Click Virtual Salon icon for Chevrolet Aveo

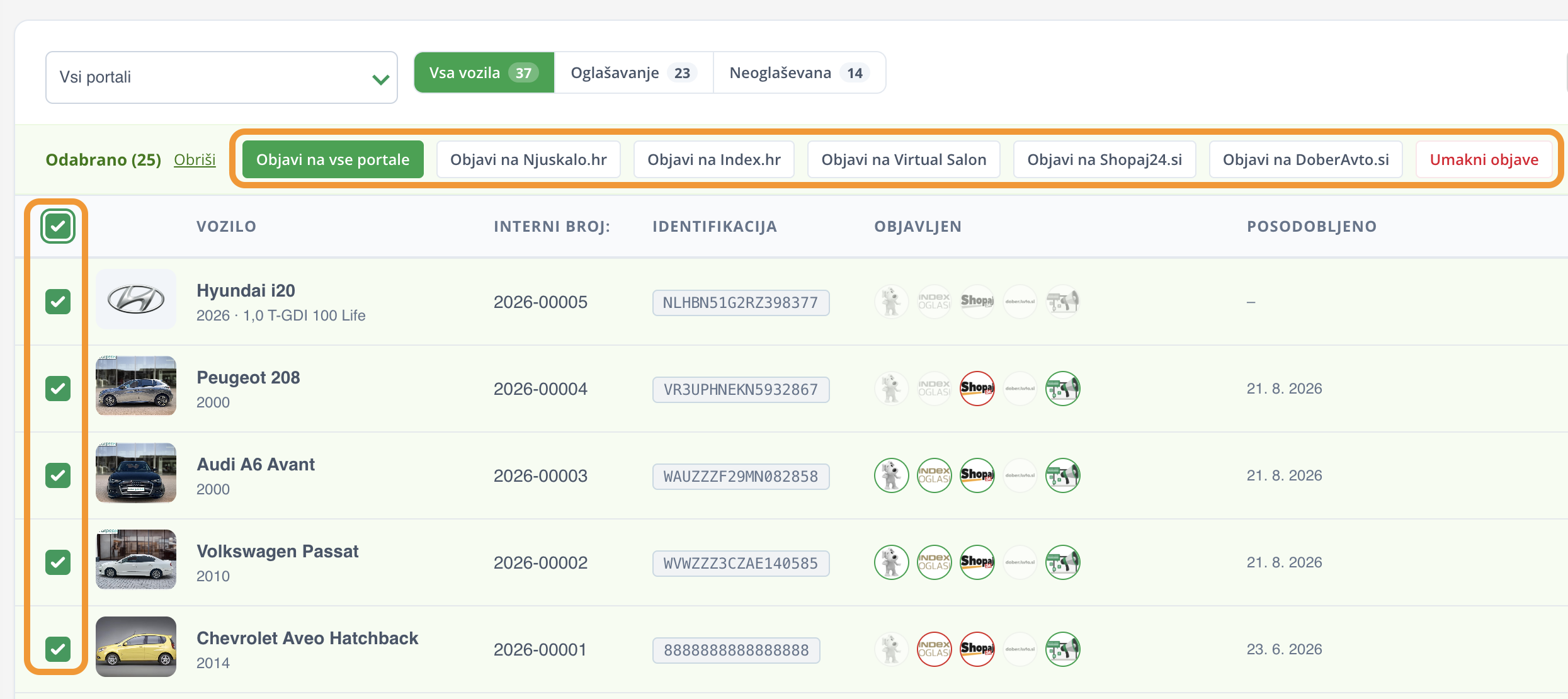point(1062,649)
